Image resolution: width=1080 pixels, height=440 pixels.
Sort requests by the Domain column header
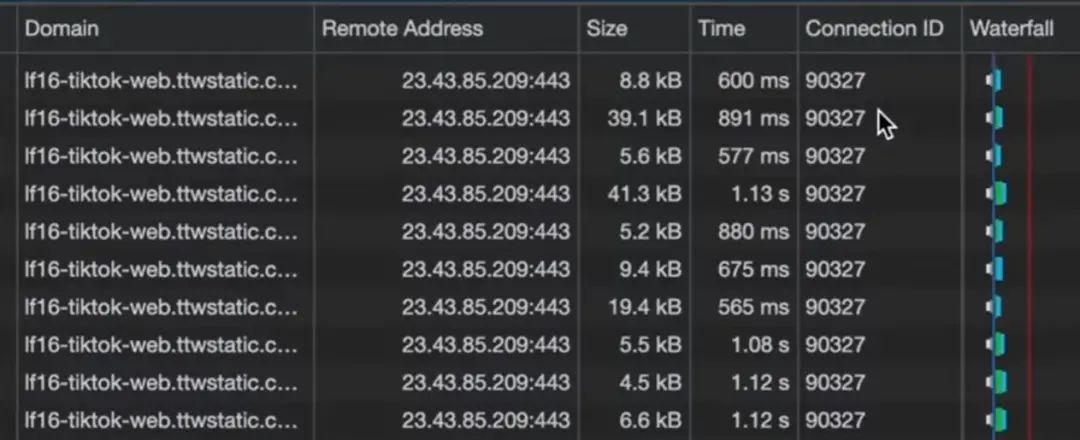[62, 29]
